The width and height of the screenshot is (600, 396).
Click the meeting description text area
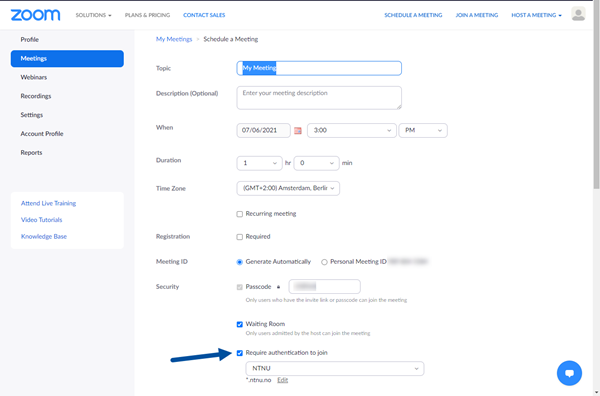coord(319,98)
